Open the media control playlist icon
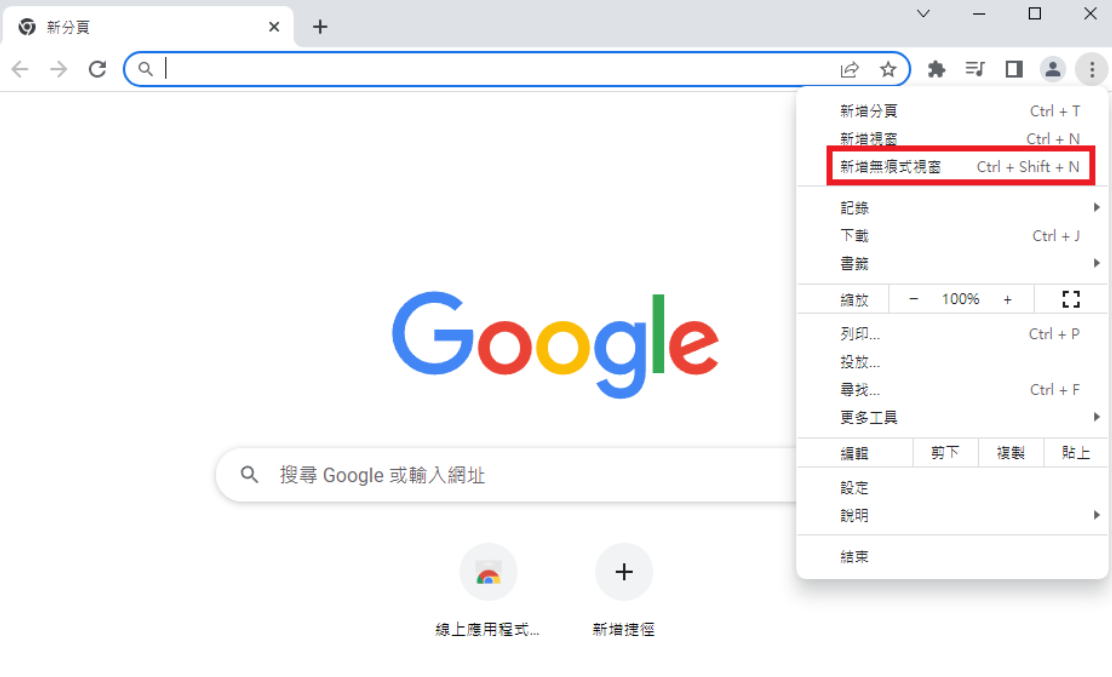Screen dimensions: 1112x677 (x=975, y=69)
